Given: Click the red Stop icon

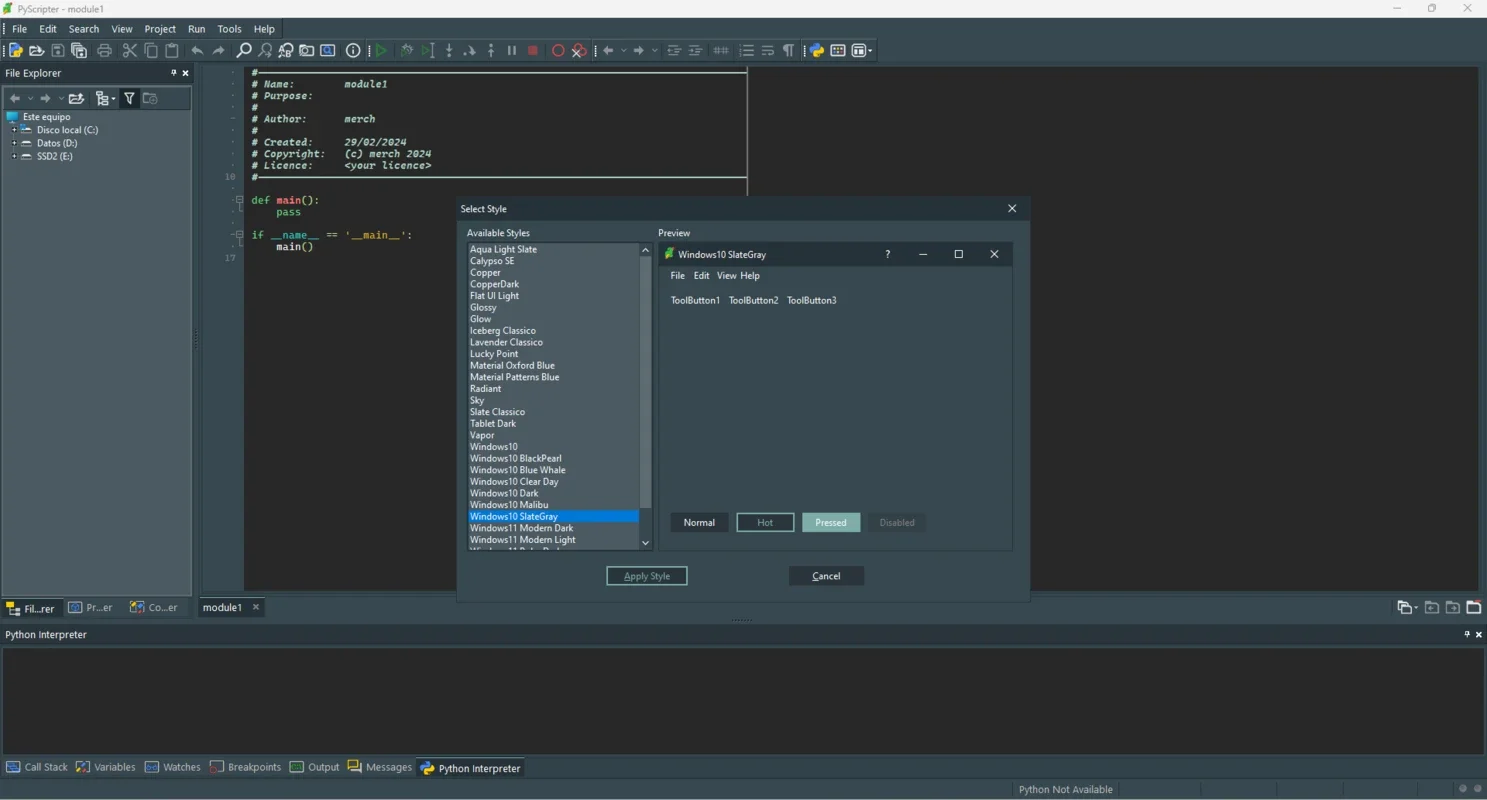Looking at the screenshot, I should pyautogui.click(x=533, y=51).
